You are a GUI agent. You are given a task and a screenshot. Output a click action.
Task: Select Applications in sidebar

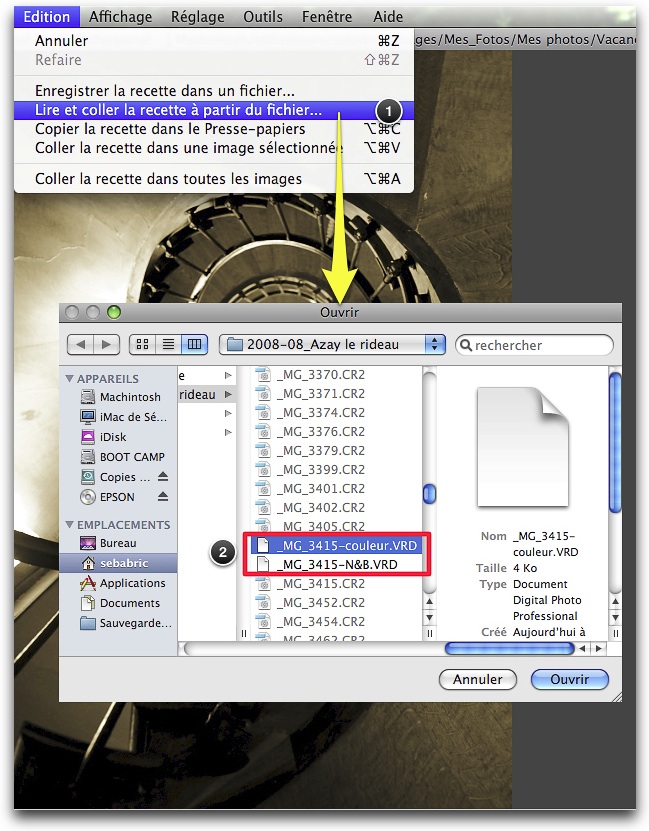tap(119, 583)
